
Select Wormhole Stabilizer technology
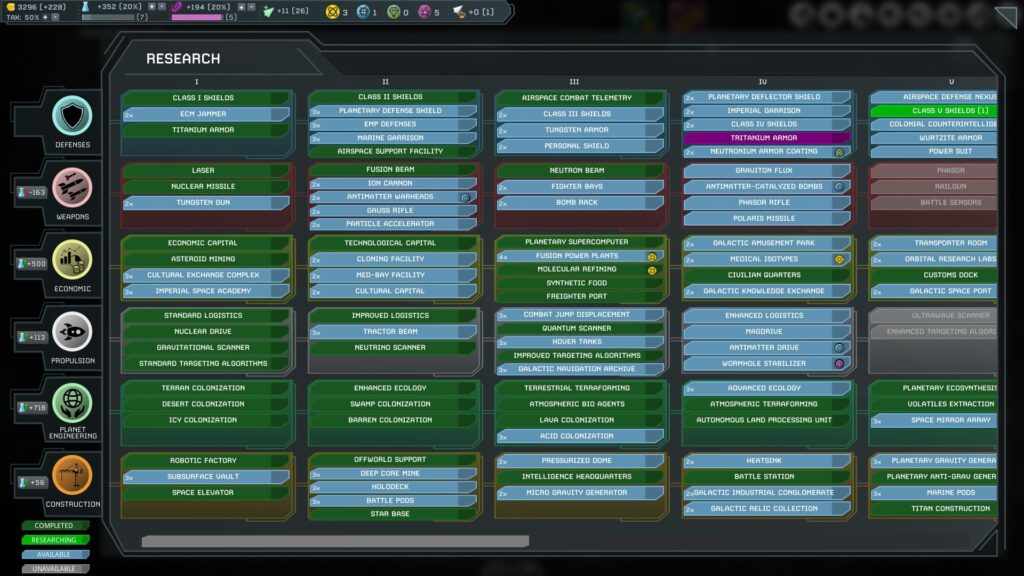click(x=764, y=363)
